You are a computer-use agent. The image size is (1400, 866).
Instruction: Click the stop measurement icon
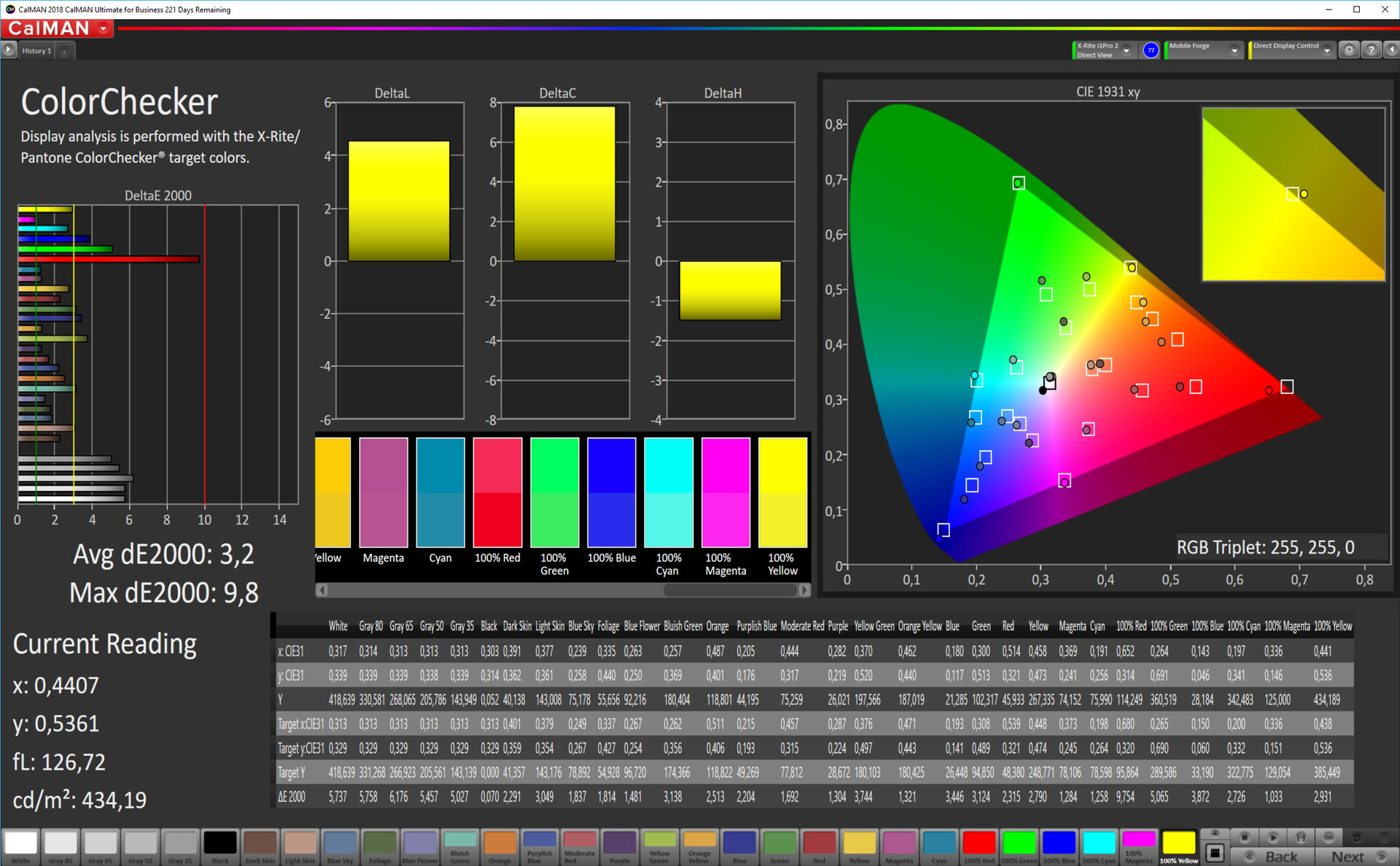click(1245, 838)
